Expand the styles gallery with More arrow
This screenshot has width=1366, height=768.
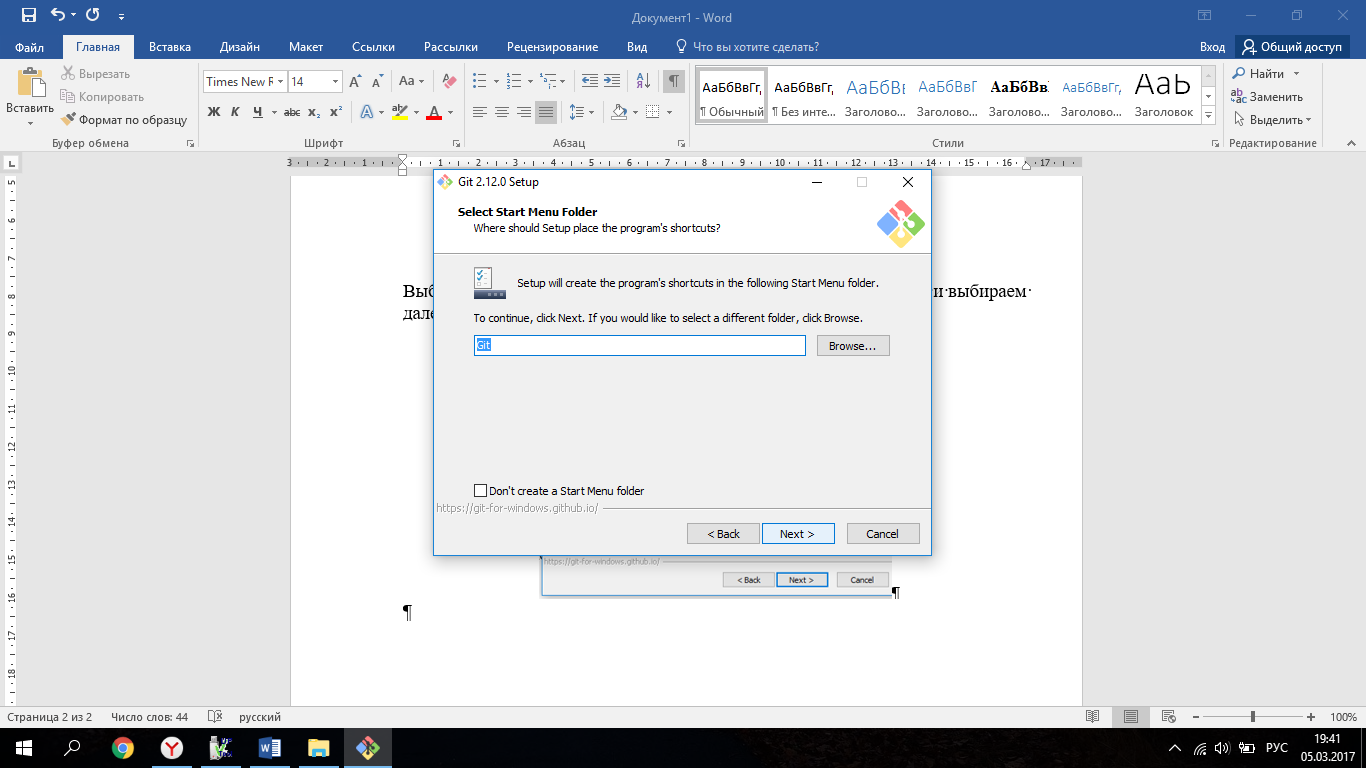[x=1209, y=116]
